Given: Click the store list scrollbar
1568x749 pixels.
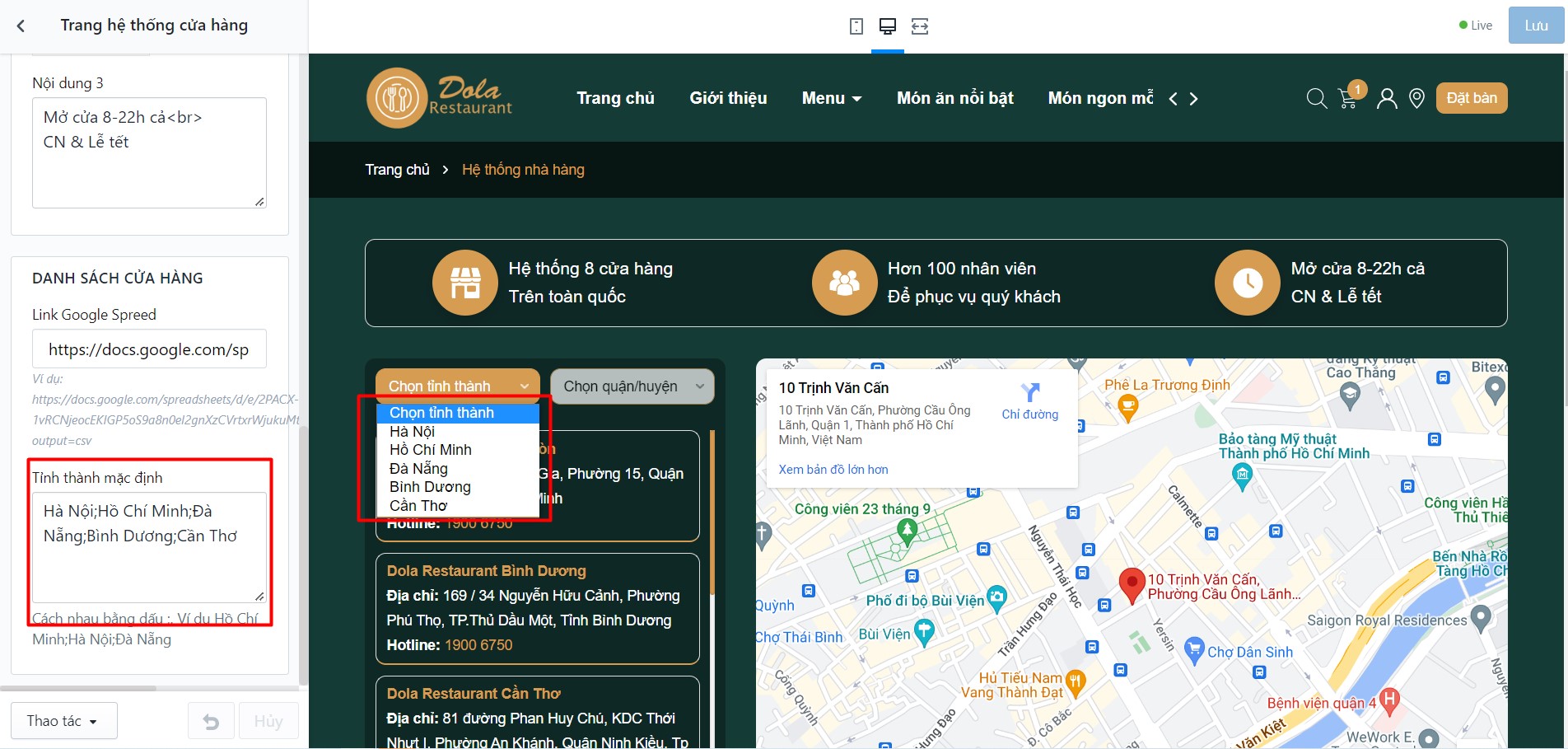Looking at the screenshot, I should [712, 511].
